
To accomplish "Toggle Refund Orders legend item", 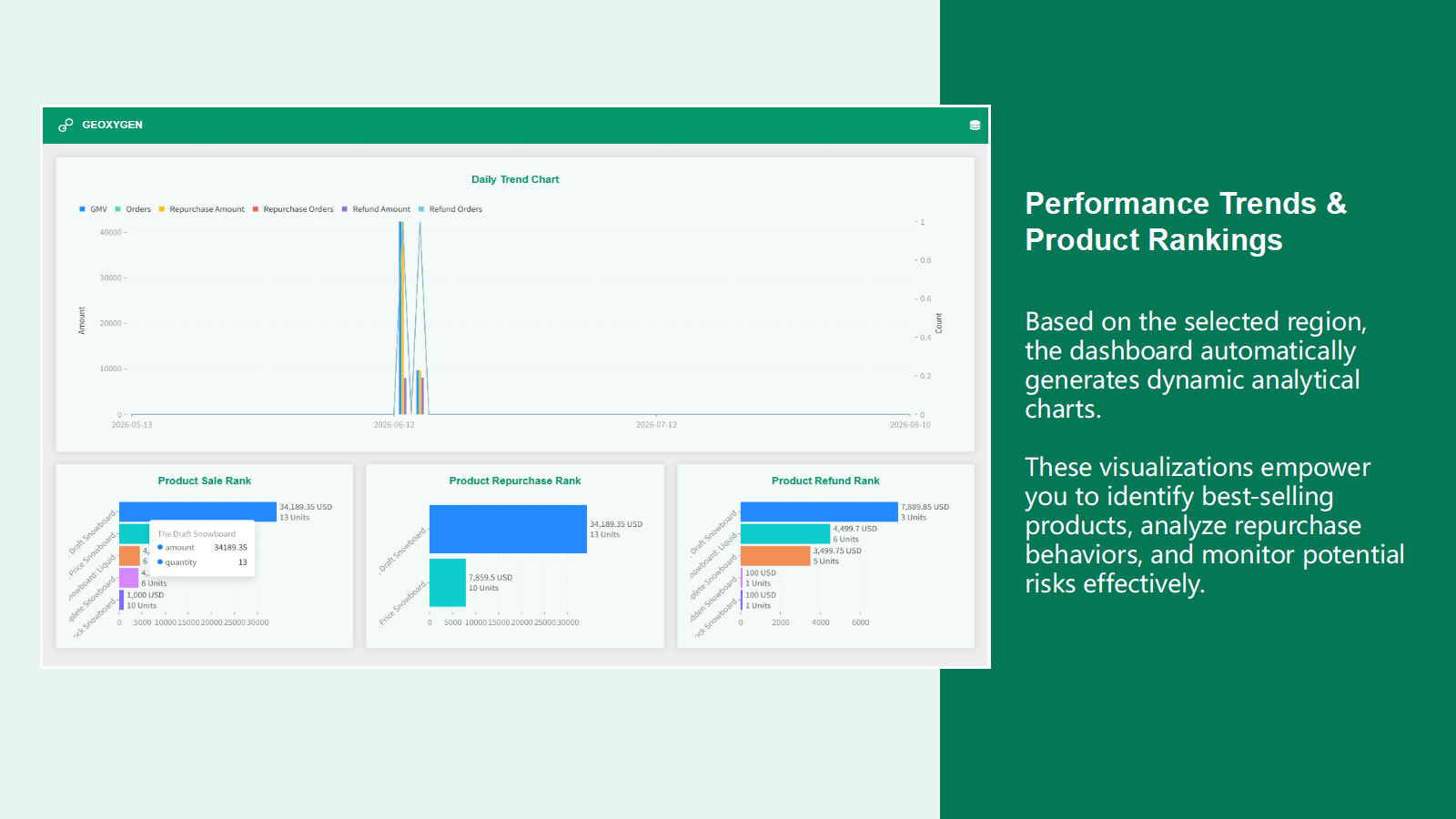I will point(450,209).
